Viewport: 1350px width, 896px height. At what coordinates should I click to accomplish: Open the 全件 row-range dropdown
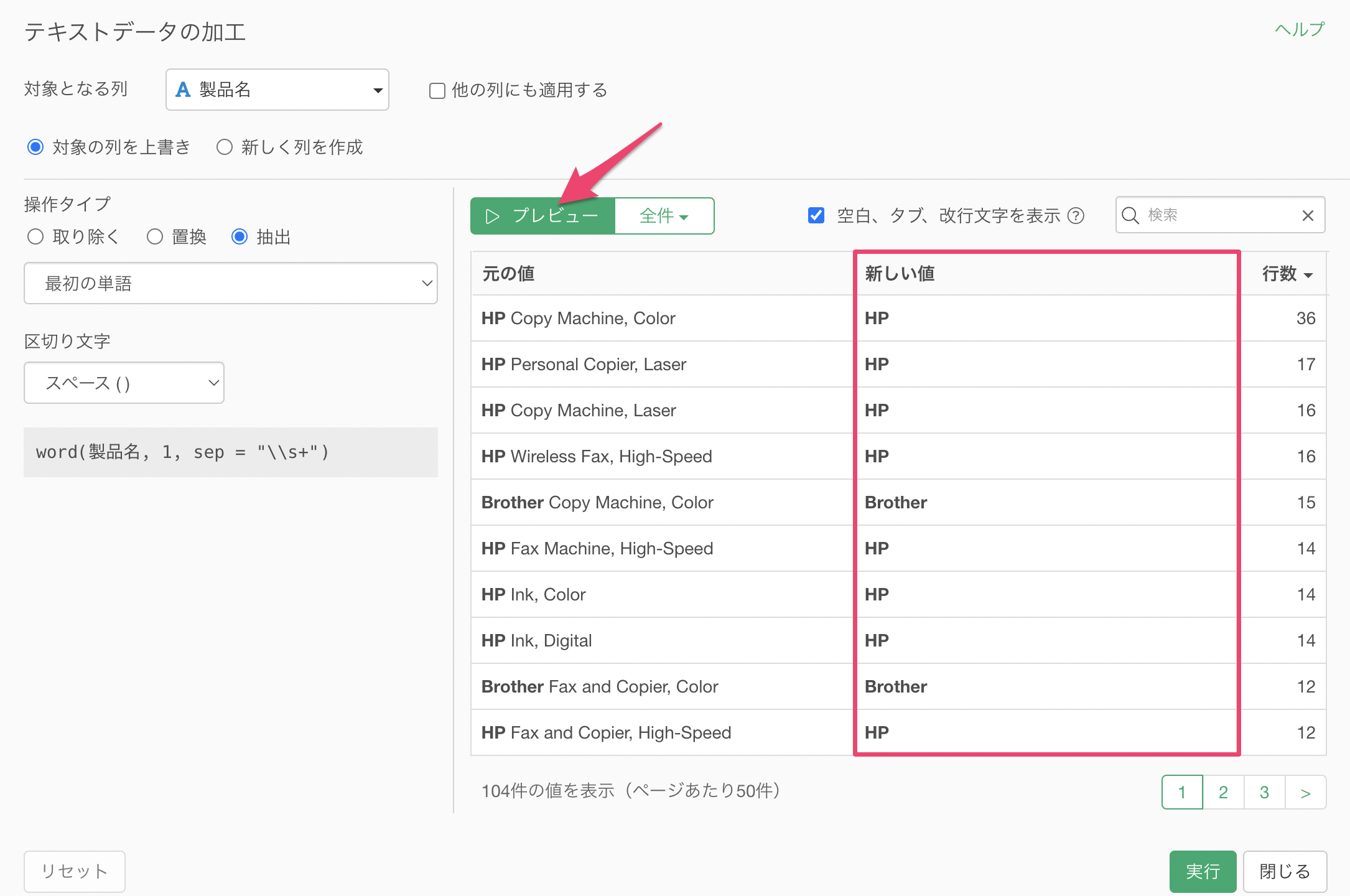point(664,216)
